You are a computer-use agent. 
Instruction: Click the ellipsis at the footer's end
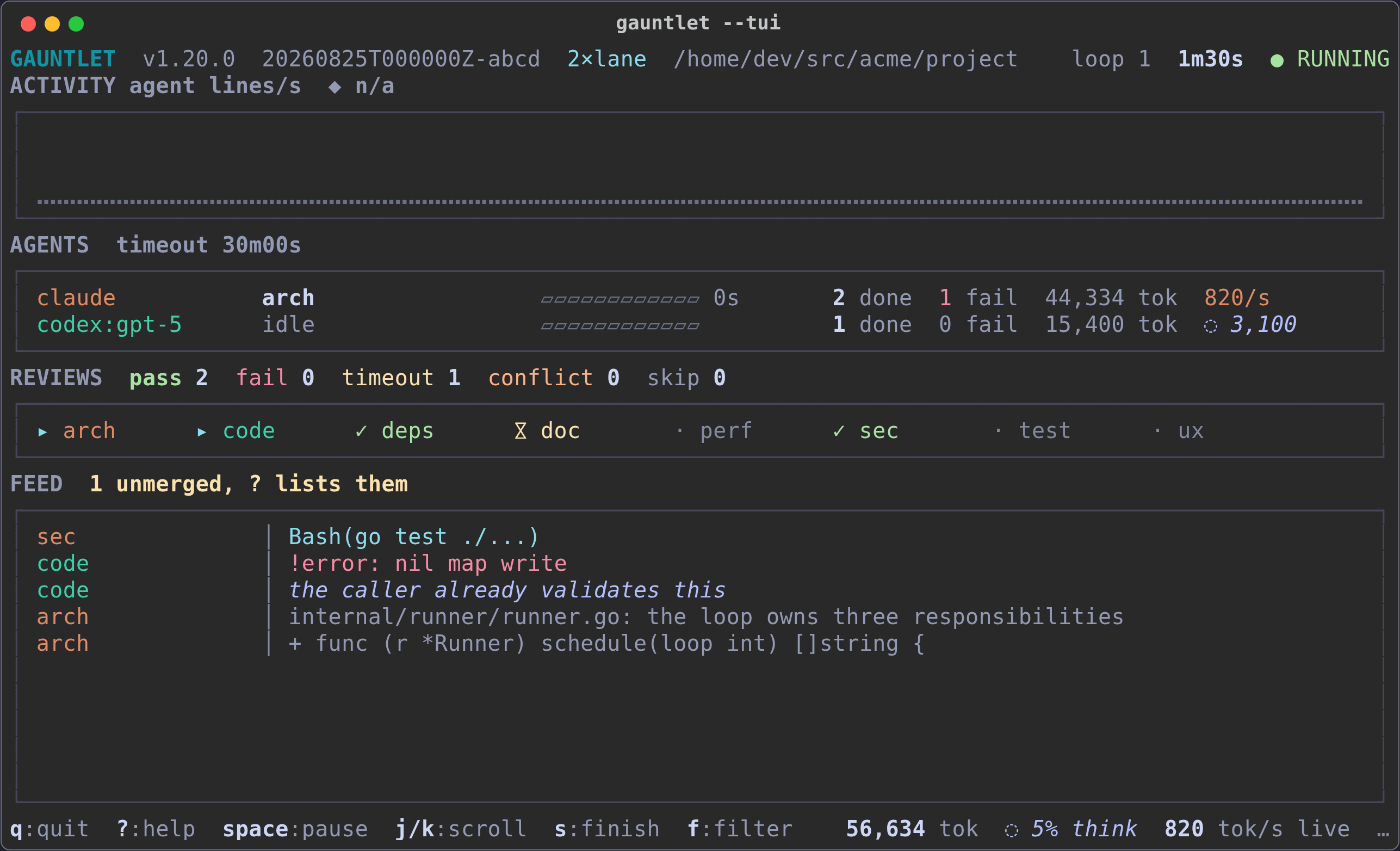pos(1384,835)
